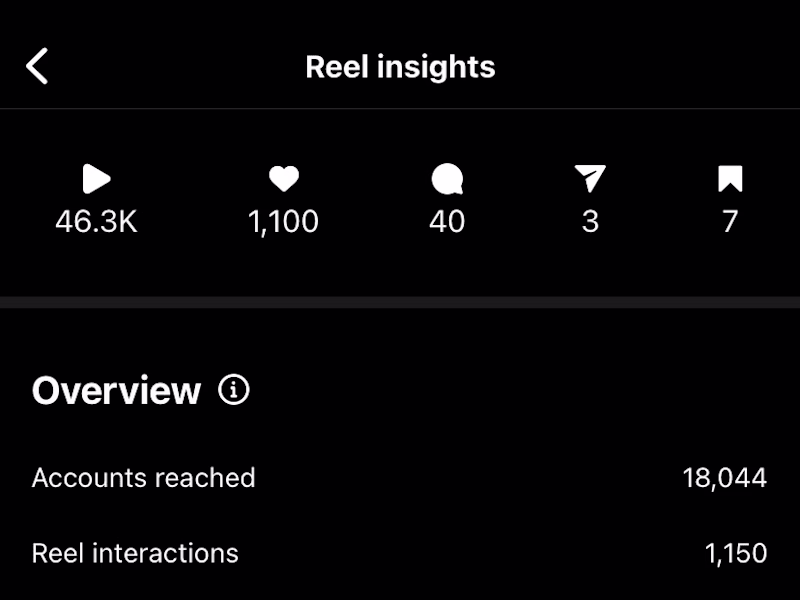Image resolution: width=800 pixels, height=600 pixels.
Task: Click the Reel insights title
Action: coord(400,67)
